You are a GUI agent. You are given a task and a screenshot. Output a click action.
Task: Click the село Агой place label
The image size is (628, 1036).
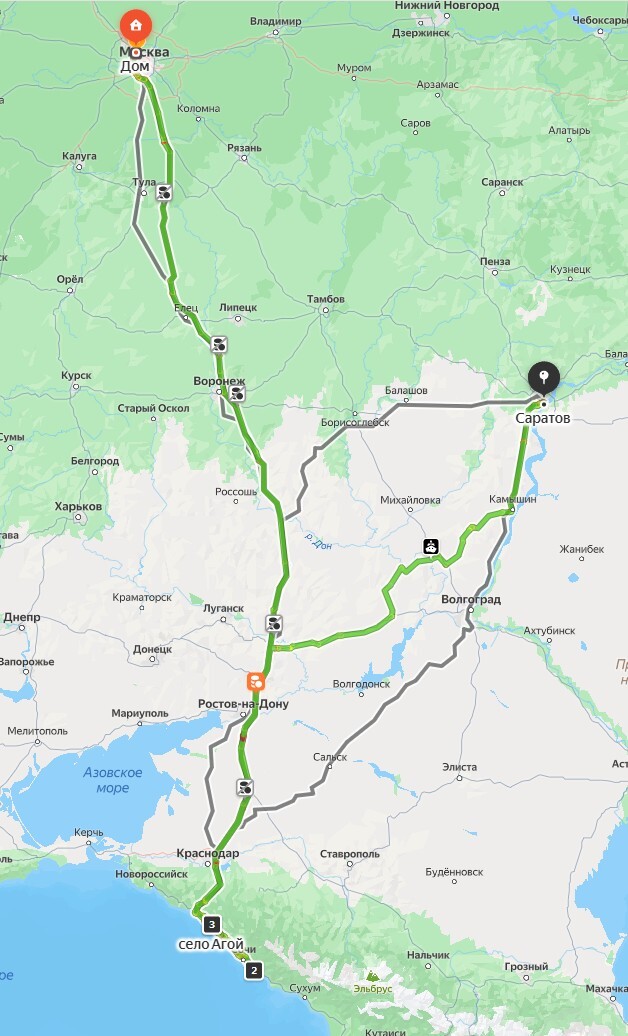(x=211, y=944)
